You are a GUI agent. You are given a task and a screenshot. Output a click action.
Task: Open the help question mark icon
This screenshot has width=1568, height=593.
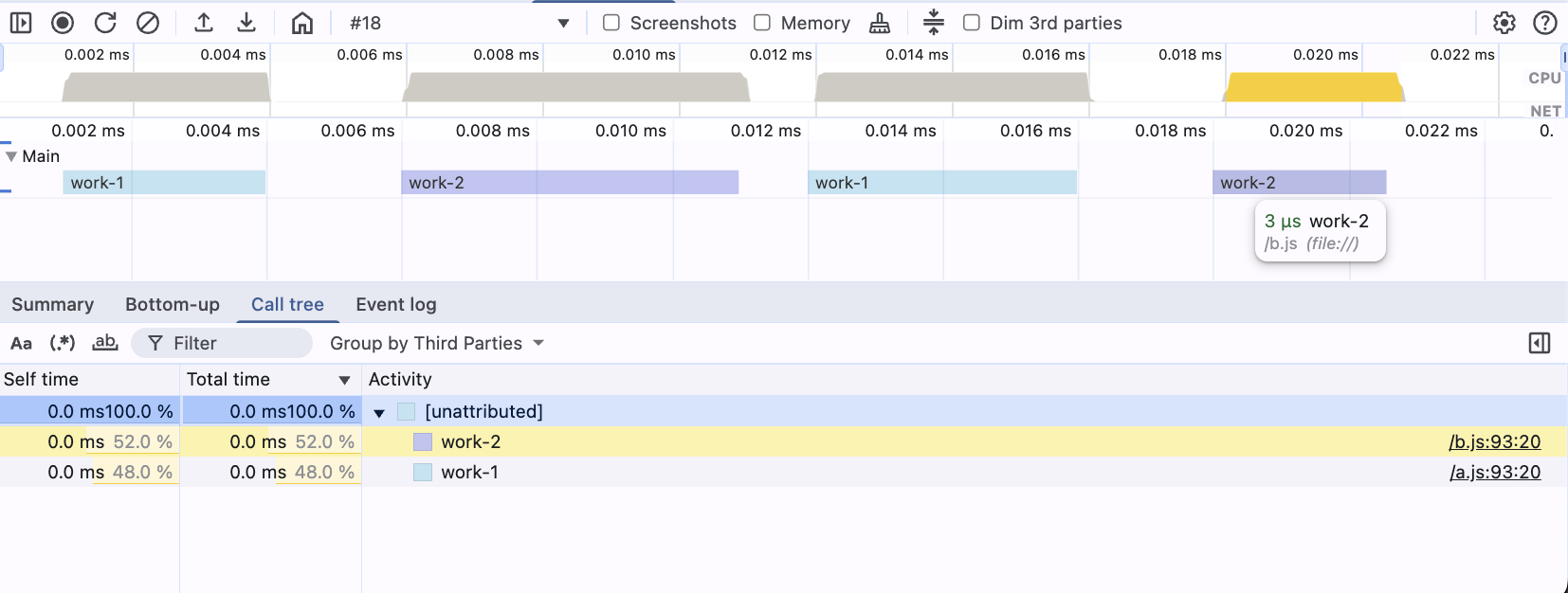coord(1545,23)
